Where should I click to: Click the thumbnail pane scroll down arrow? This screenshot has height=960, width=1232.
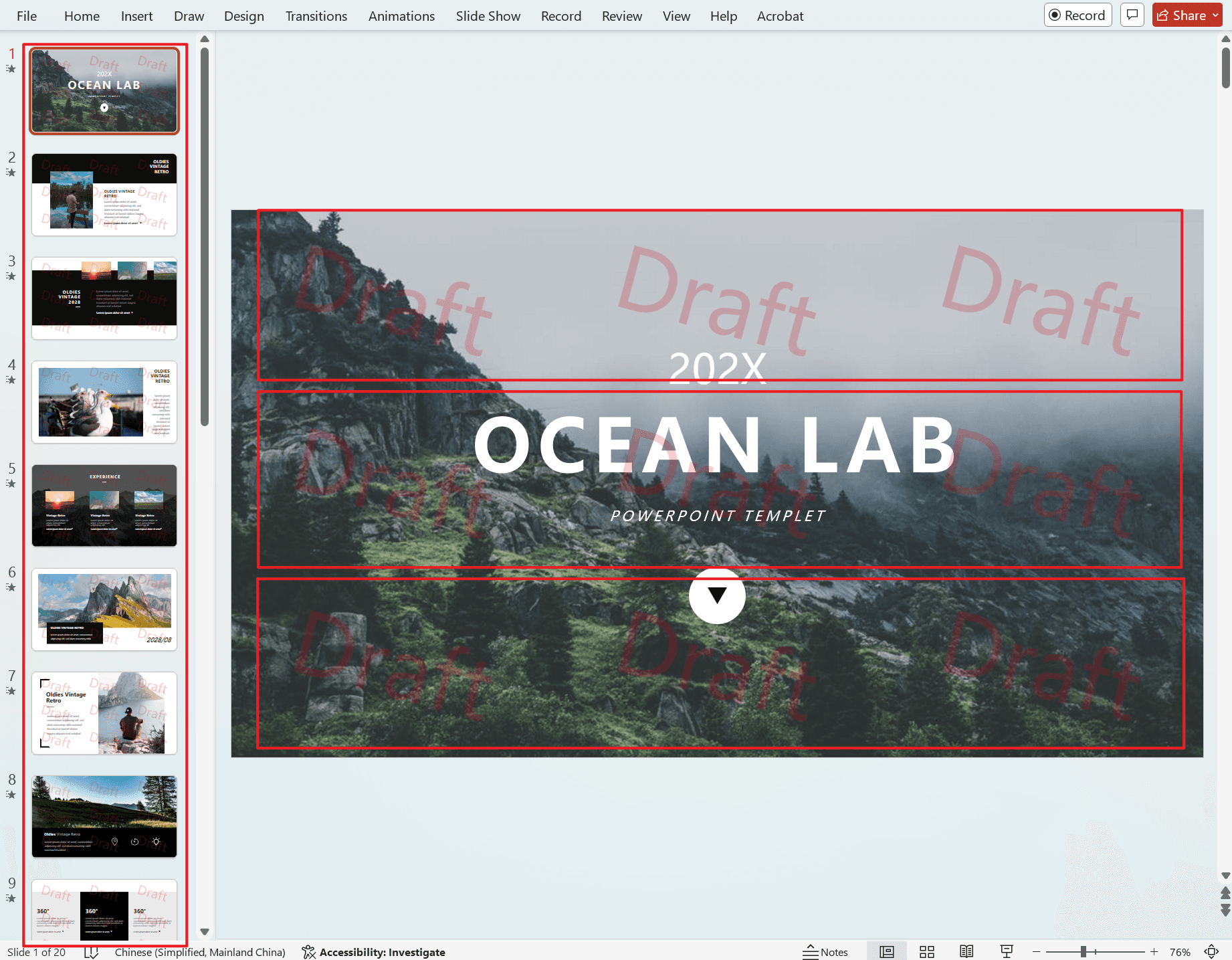click(205, 932)
